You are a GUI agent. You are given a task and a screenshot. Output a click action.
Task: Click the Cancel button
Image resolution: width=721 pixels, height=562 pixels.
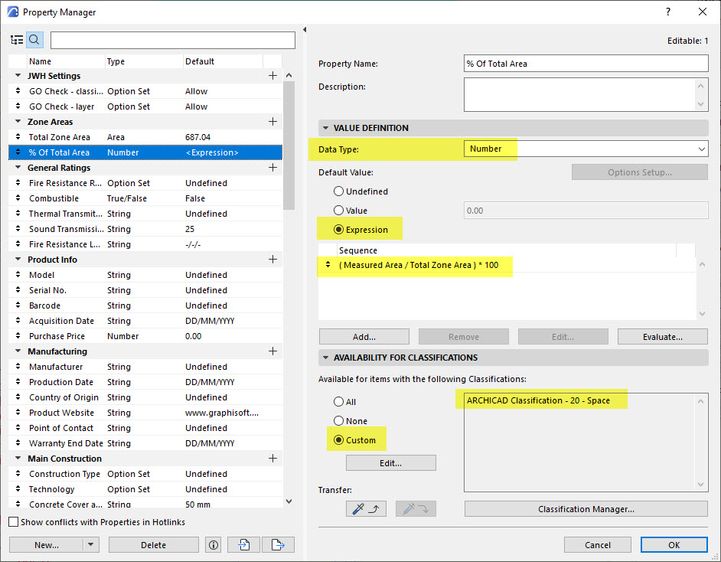598,545
